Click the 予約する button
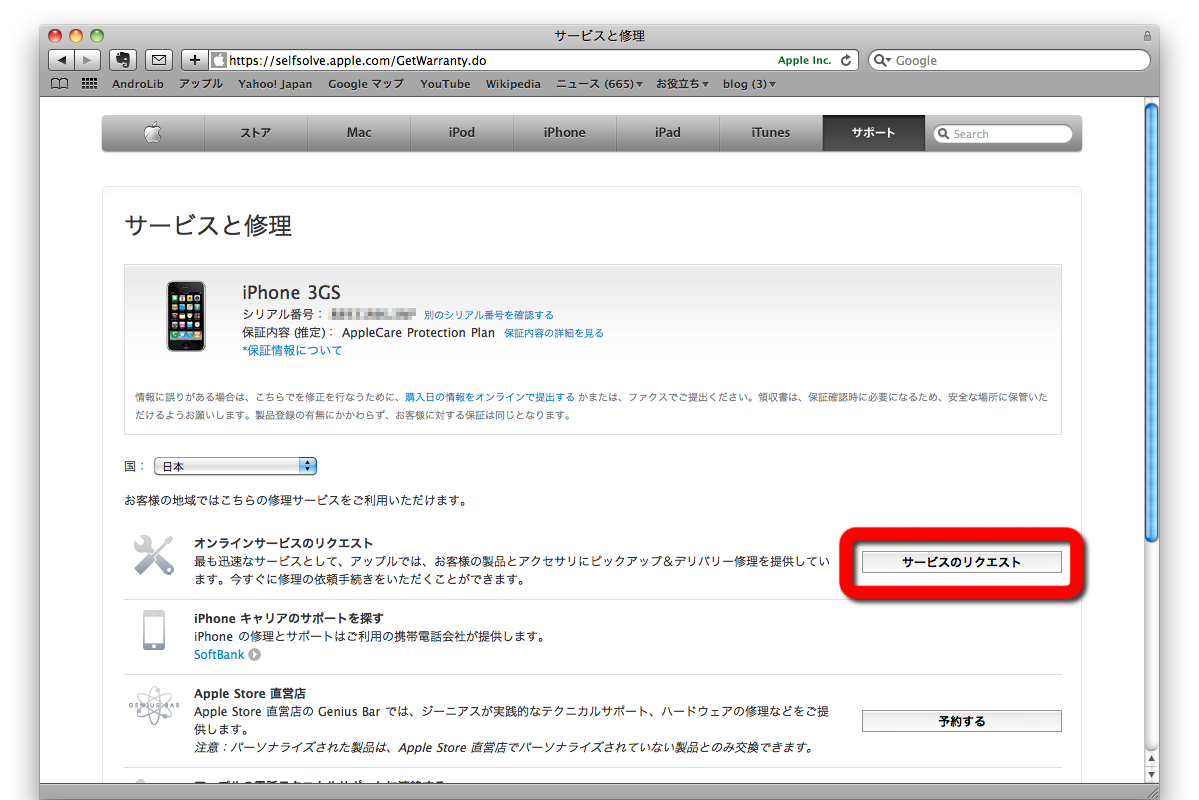Viewport: 1199px width, 800px height. (961, 721)
